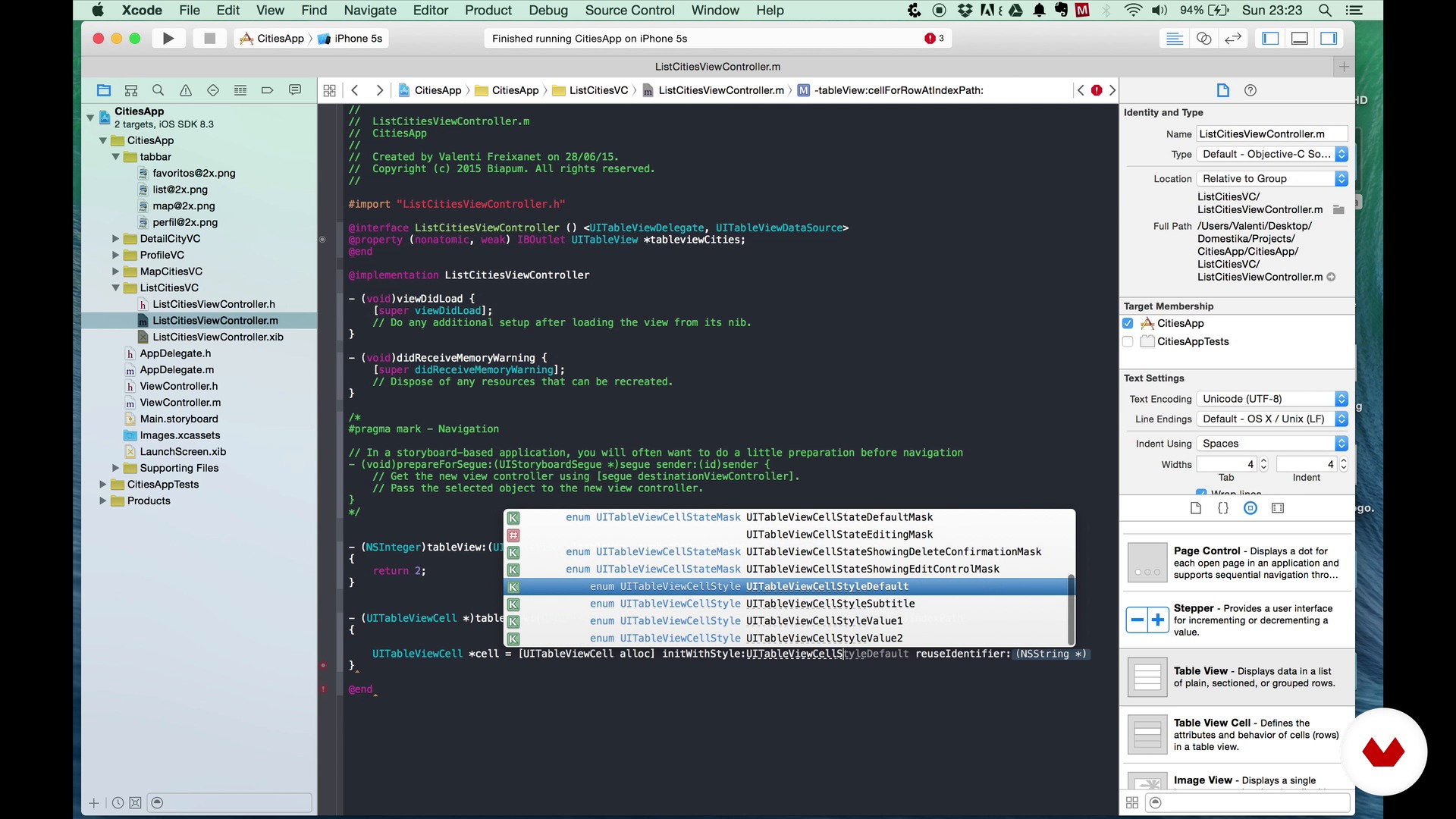
Task: Open the Text Encoding dropdown
Action: (x=1272, y=399)
